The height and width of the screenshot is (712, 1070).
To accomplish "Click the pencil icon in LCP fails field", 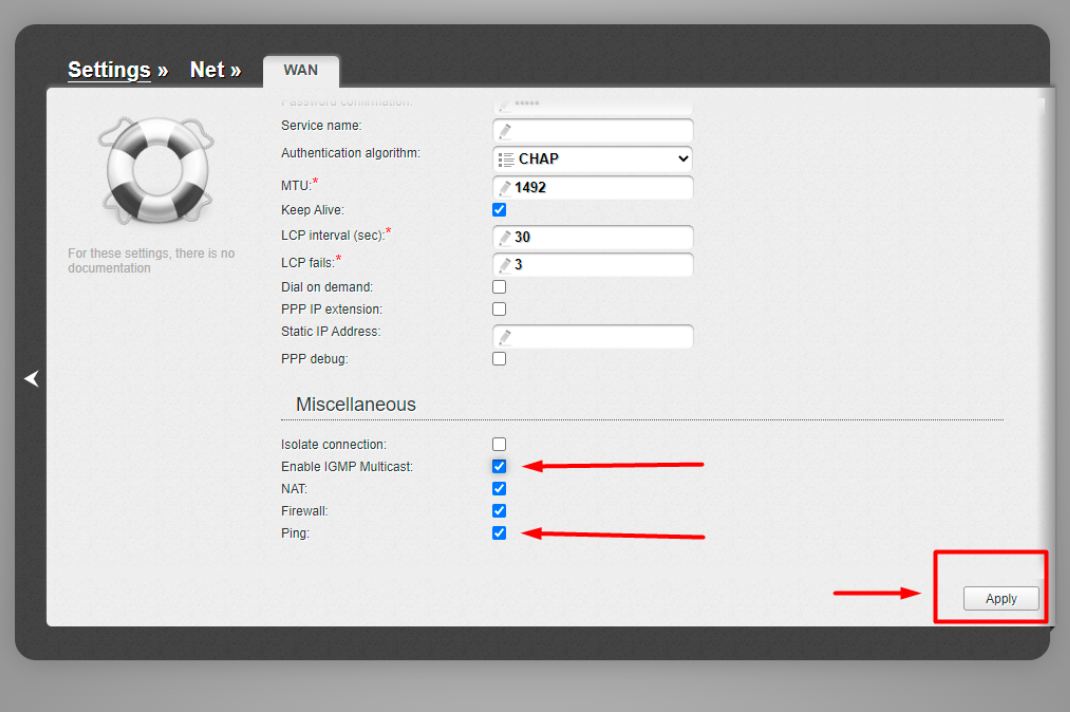I will point(505,264).
